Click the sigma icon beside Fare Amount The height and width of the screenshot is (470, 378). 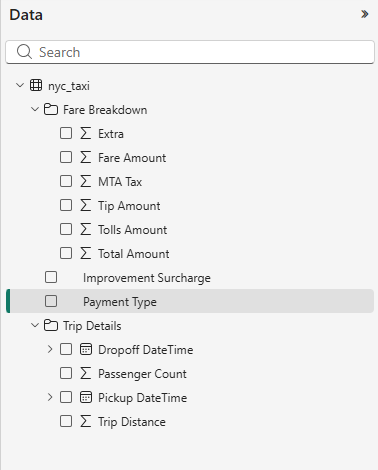pos(86,157)
